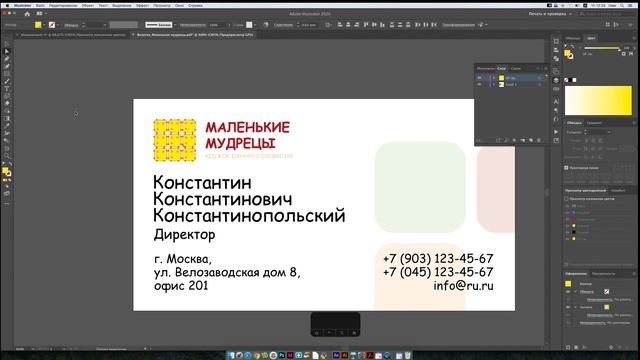Hide the Слой 1 layer

coord(480,84)
